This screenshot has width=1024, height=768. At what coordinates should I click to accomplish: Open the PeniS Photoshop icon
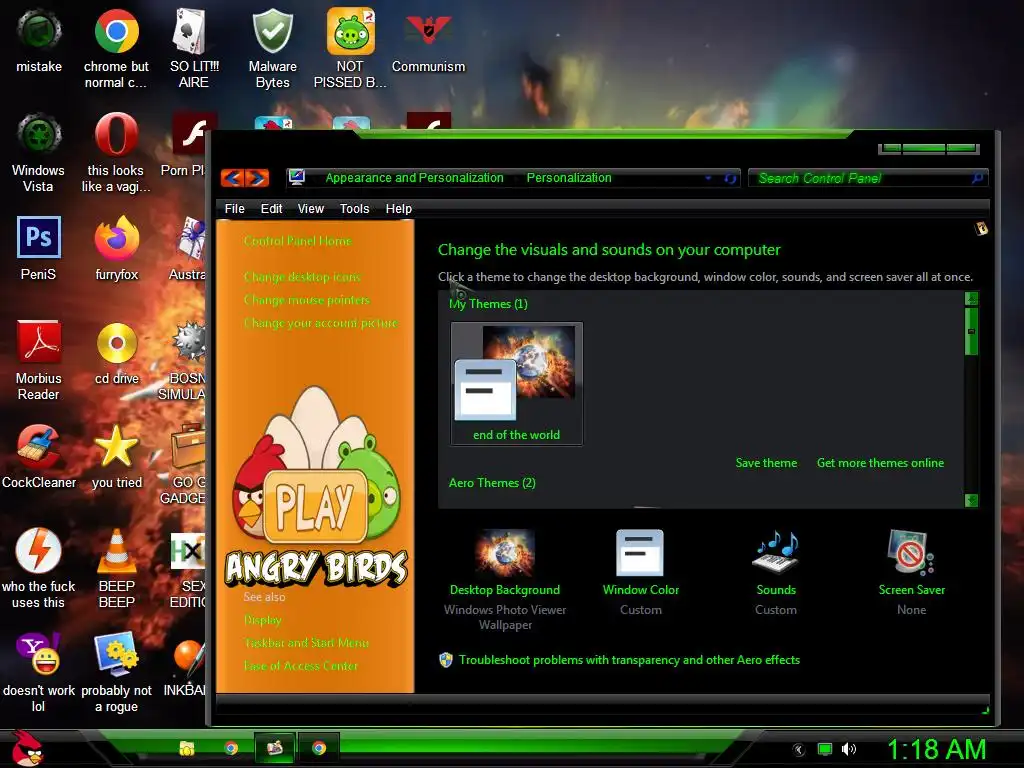pyautogui.click(x=39, y=248)
